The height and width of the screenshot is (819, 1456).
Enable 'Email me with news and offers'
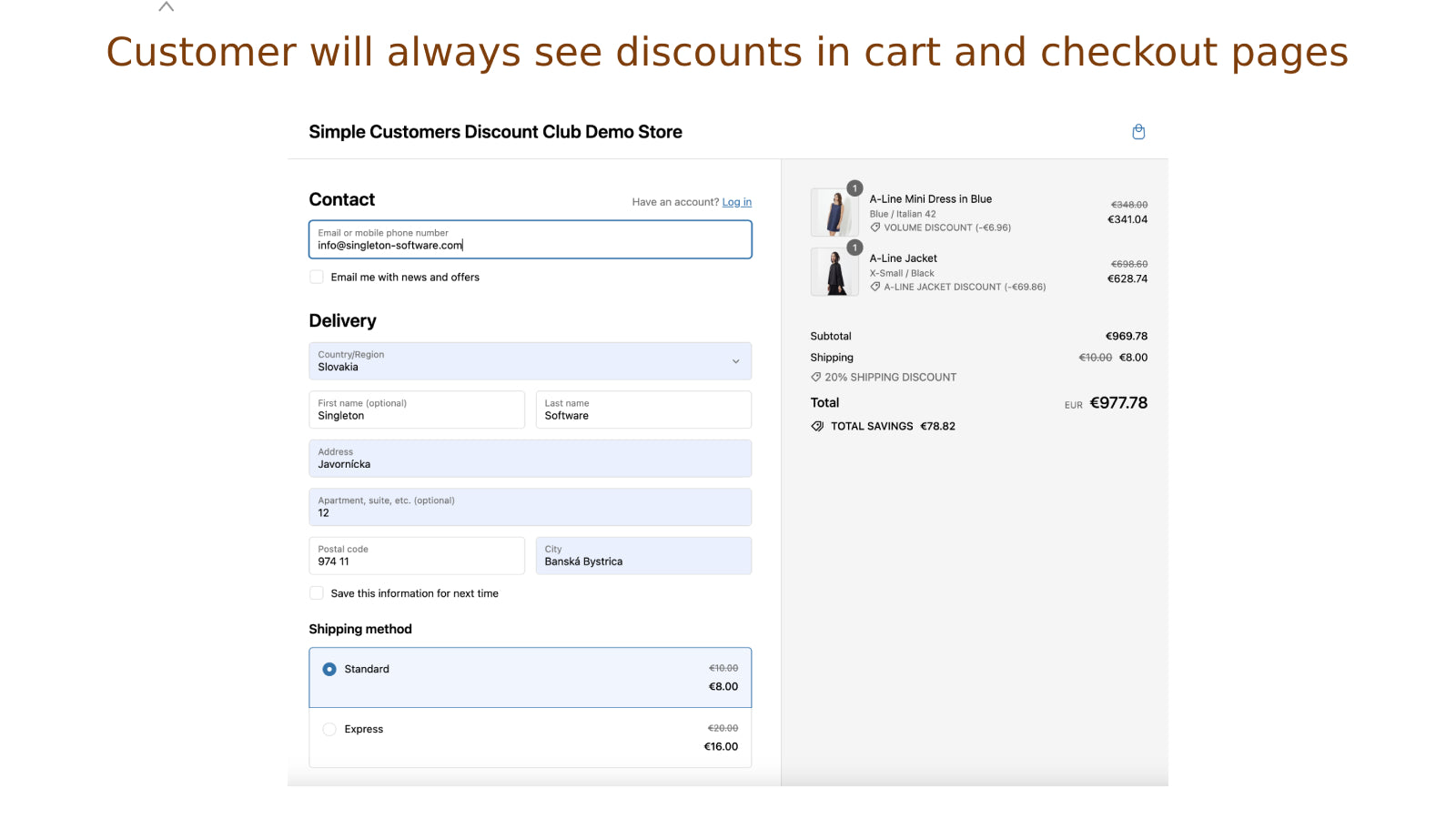pos(316,277)
